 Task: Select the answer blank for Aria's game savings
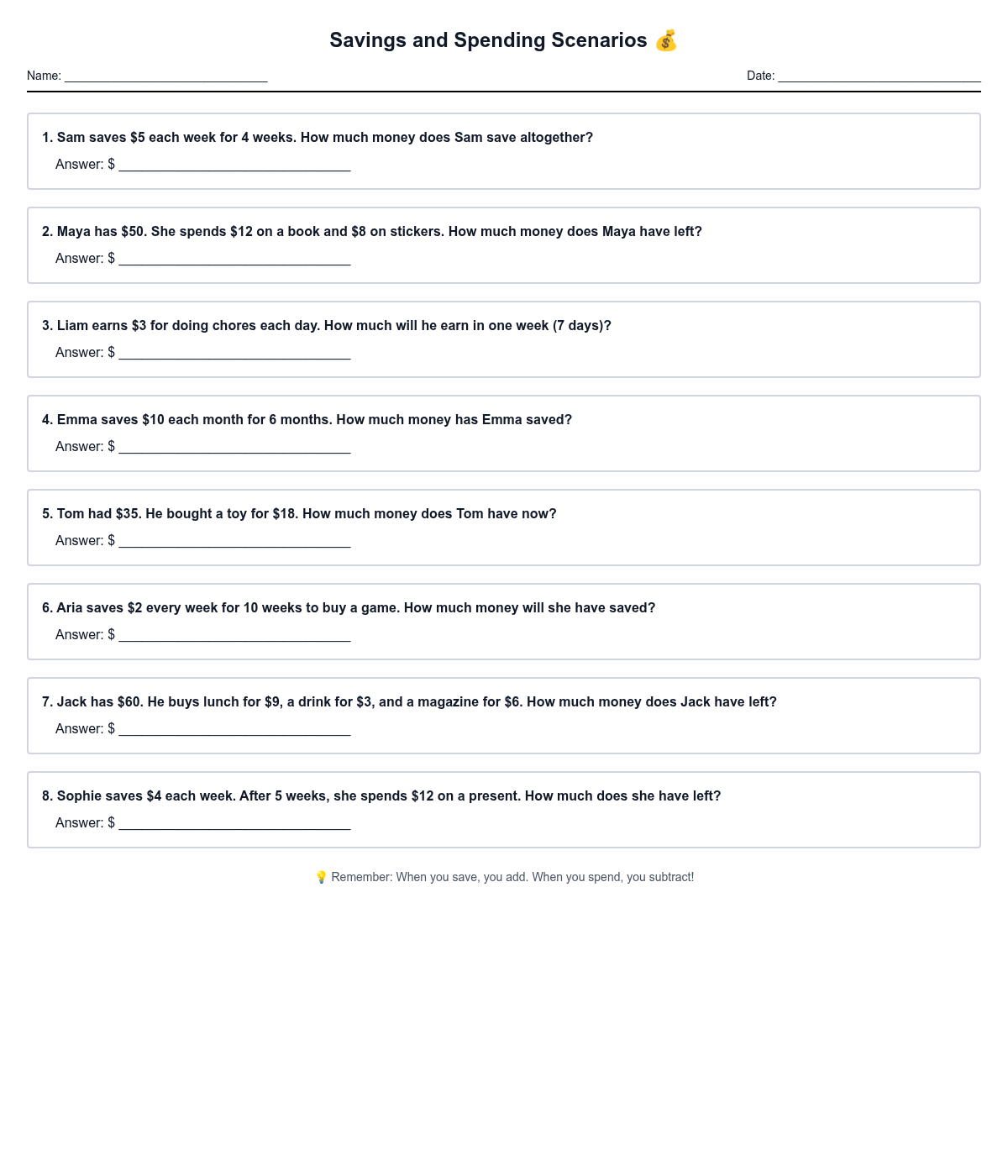[234, 635]
